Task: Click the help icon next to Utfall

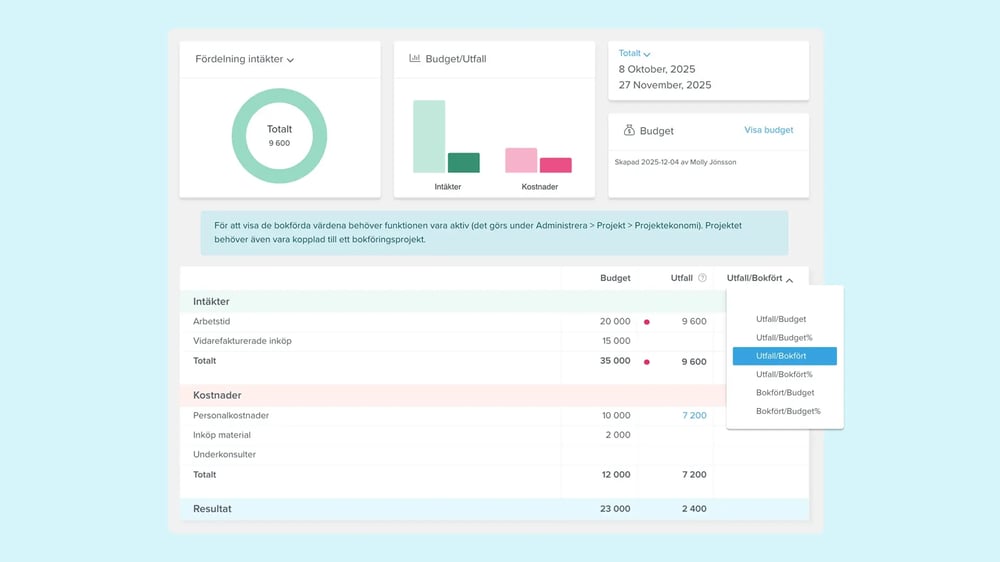Action: pyautogui.click(x=702, y=278)
